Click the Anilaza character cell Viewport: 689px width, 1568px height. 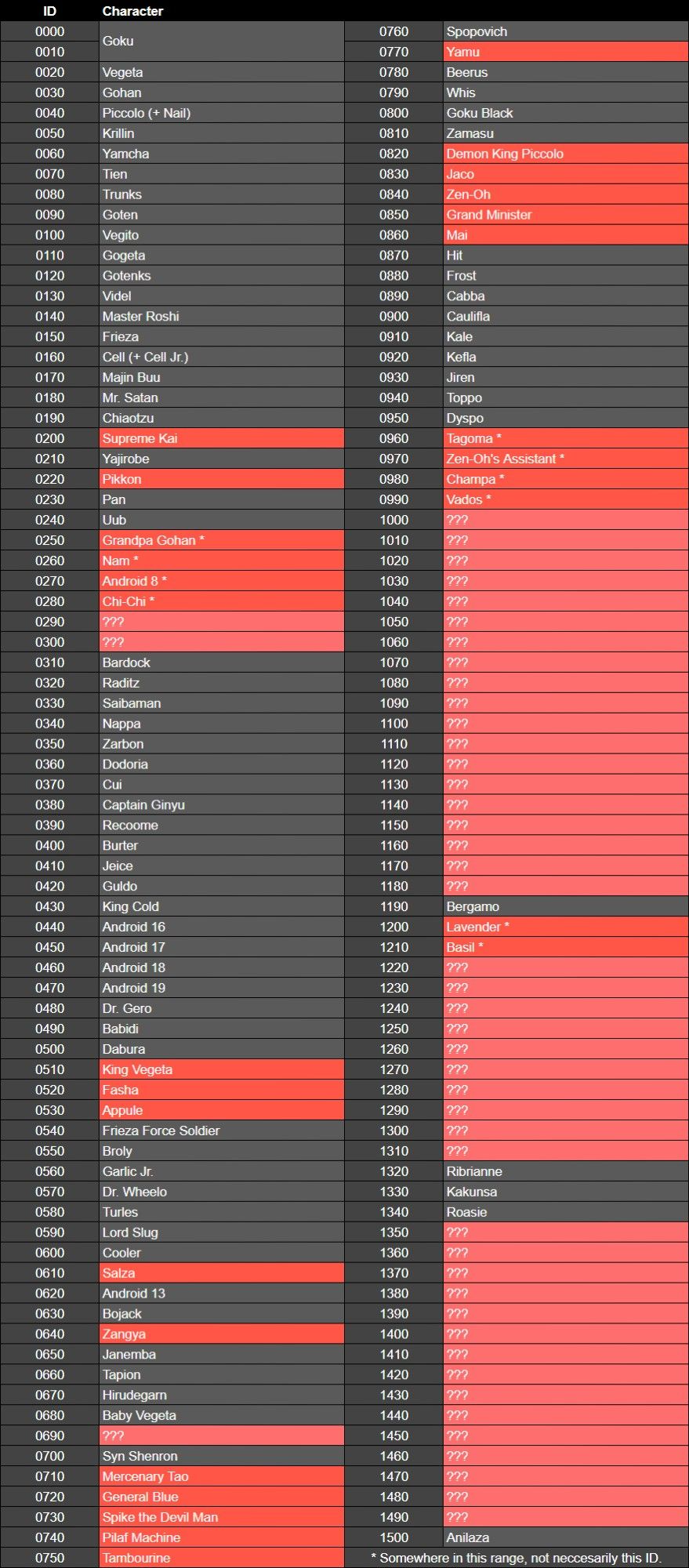tap(564, 1537)
